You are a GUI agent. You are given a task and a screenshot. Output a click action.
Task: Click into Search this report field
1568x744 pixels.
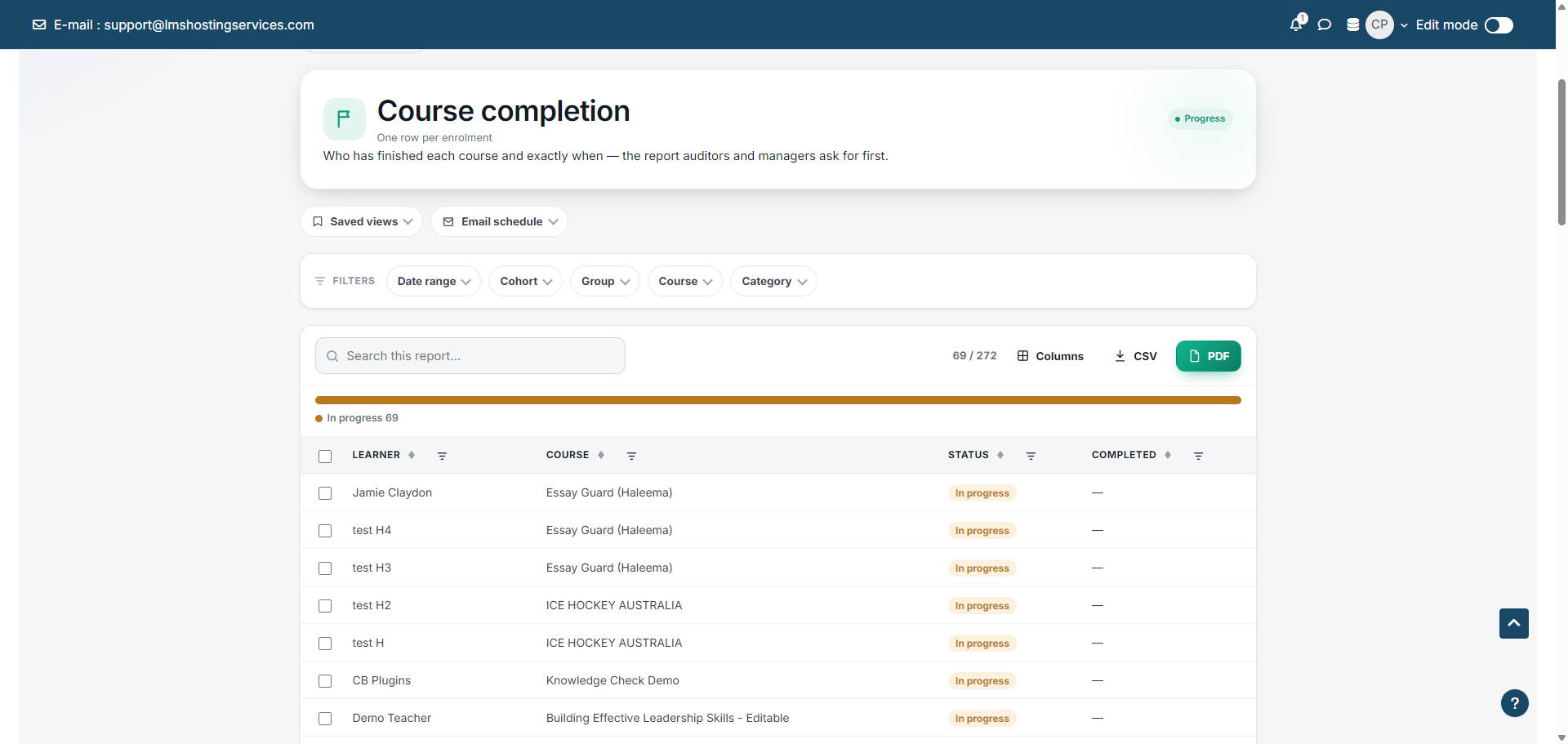pyautogui.click(x=470, y=356)
